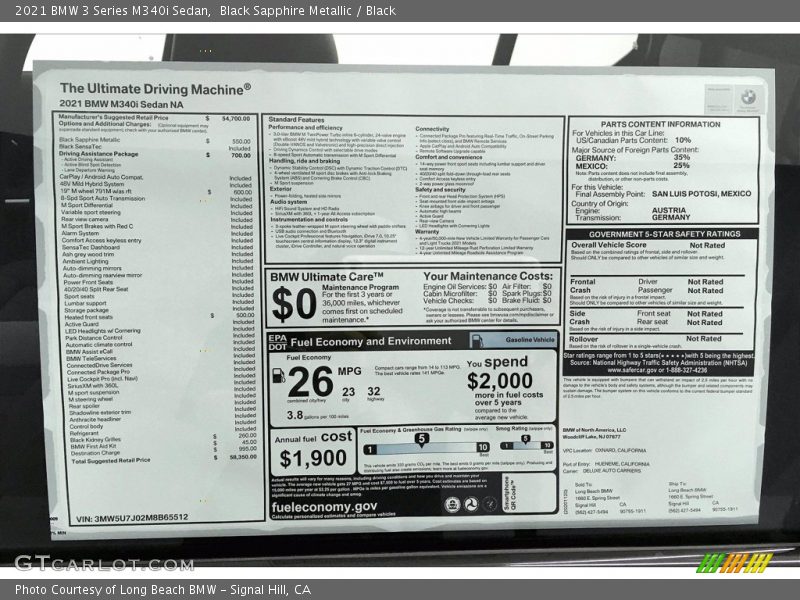Click the smog rating 5 marker

pyautogui.click(x=525, y=439)
